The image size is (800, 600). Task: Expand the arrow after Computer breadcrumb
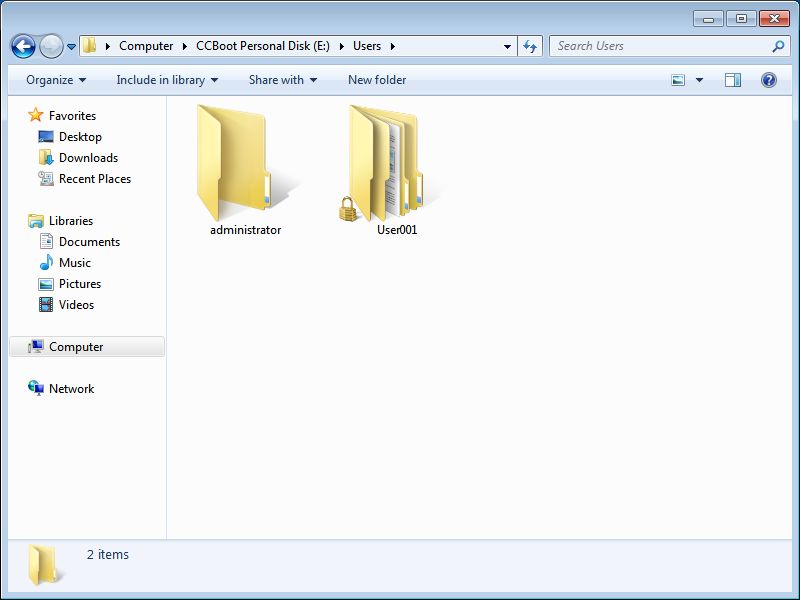185,46
